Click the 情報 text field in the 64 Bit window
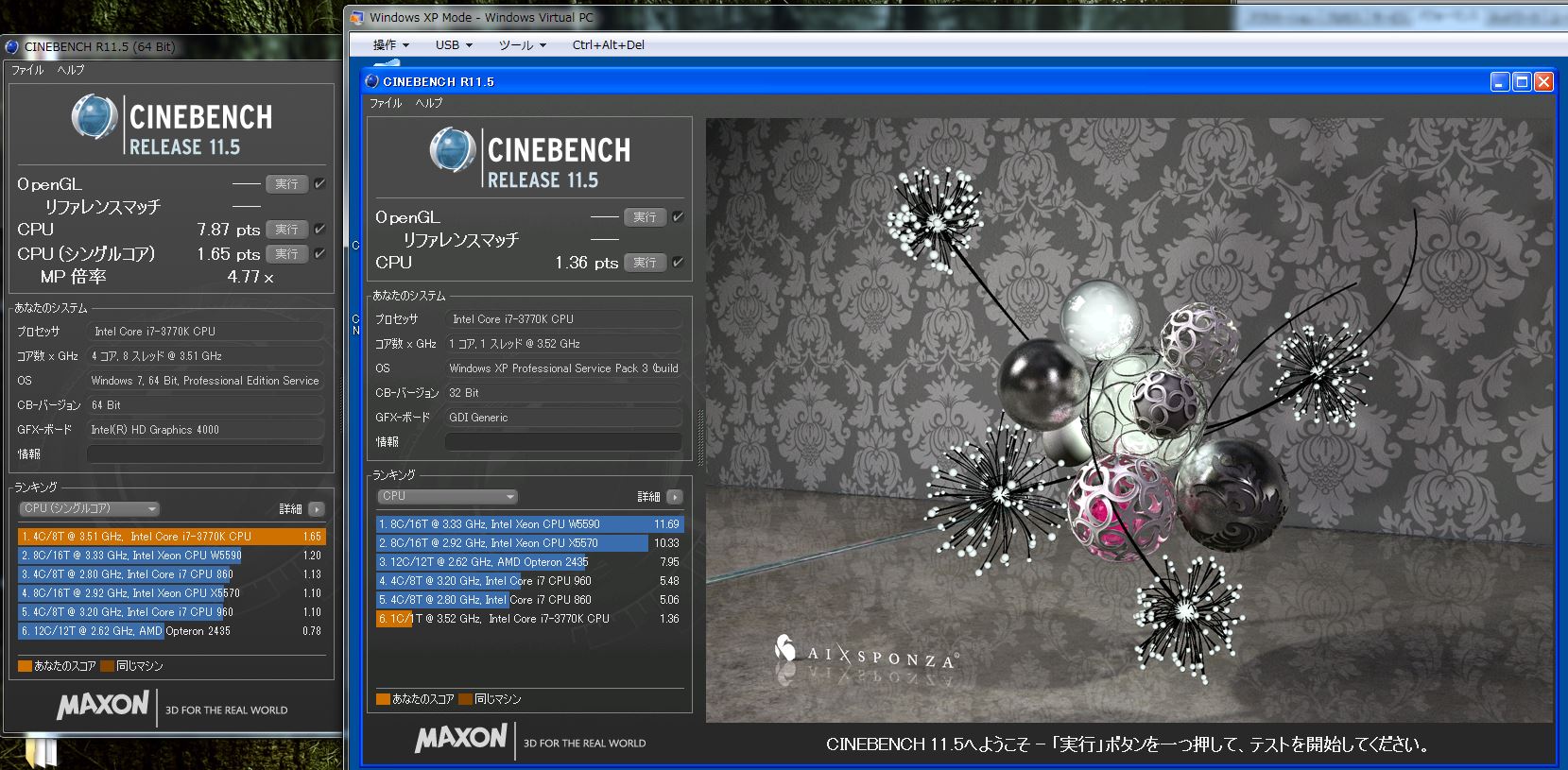 coord(205,454)
